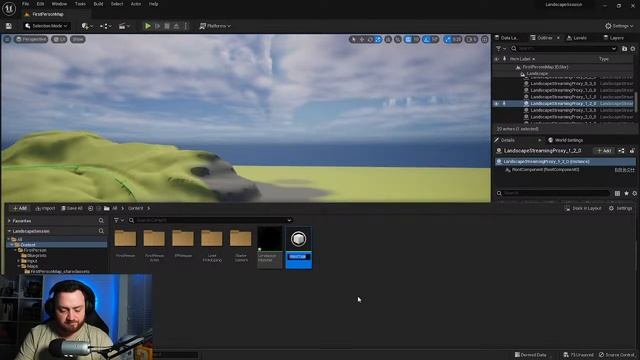Open the Select menu
Screen dimensions: 640x360
(x=117, y=4)
